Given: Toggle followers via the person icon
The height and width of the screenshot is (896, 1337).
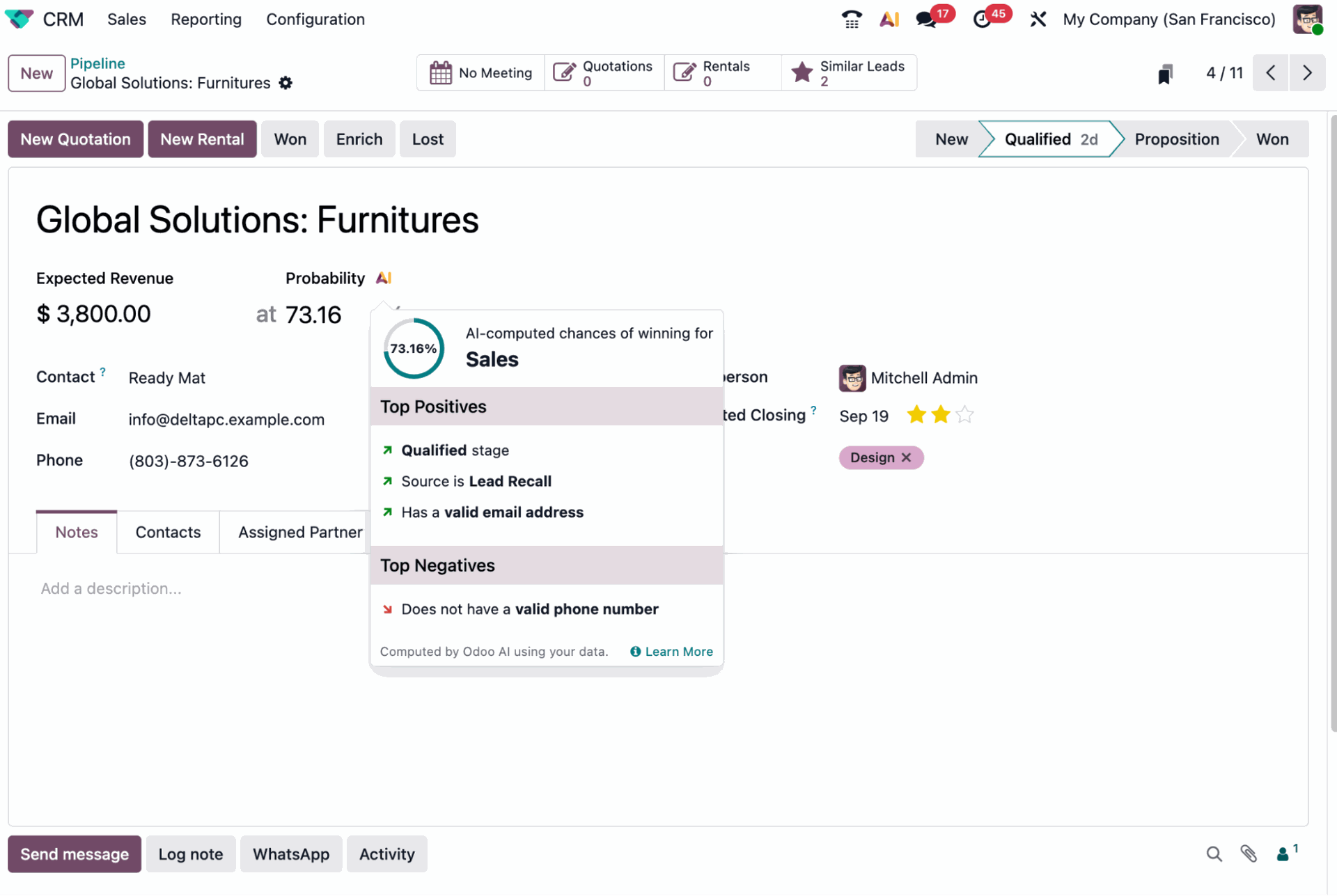Looking at the screenshot, I should 1283,854.
